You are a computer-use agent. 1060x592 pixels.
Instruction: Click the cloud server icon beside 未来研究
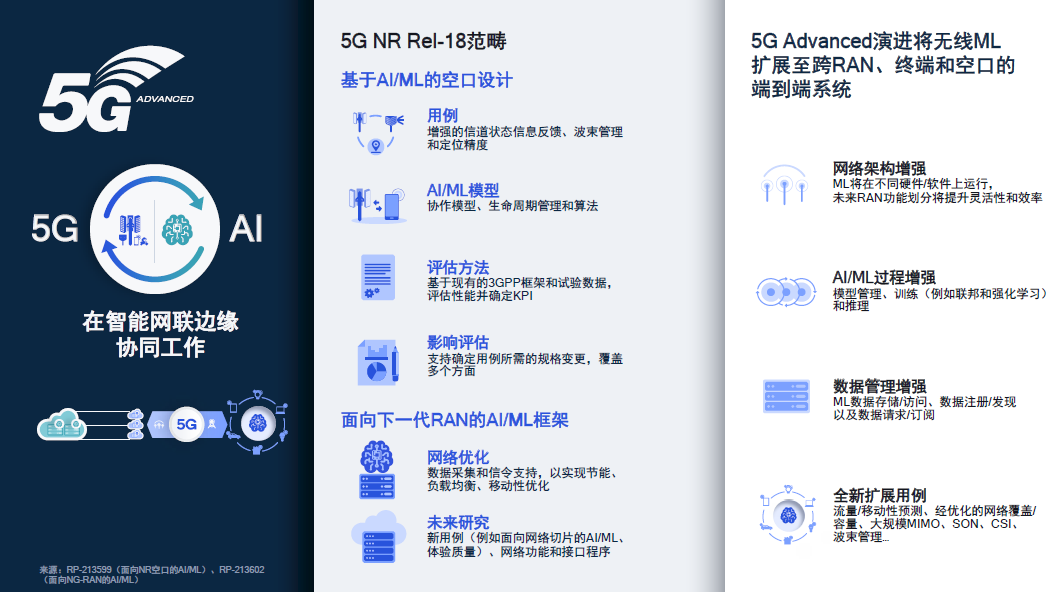click(379, 537)
